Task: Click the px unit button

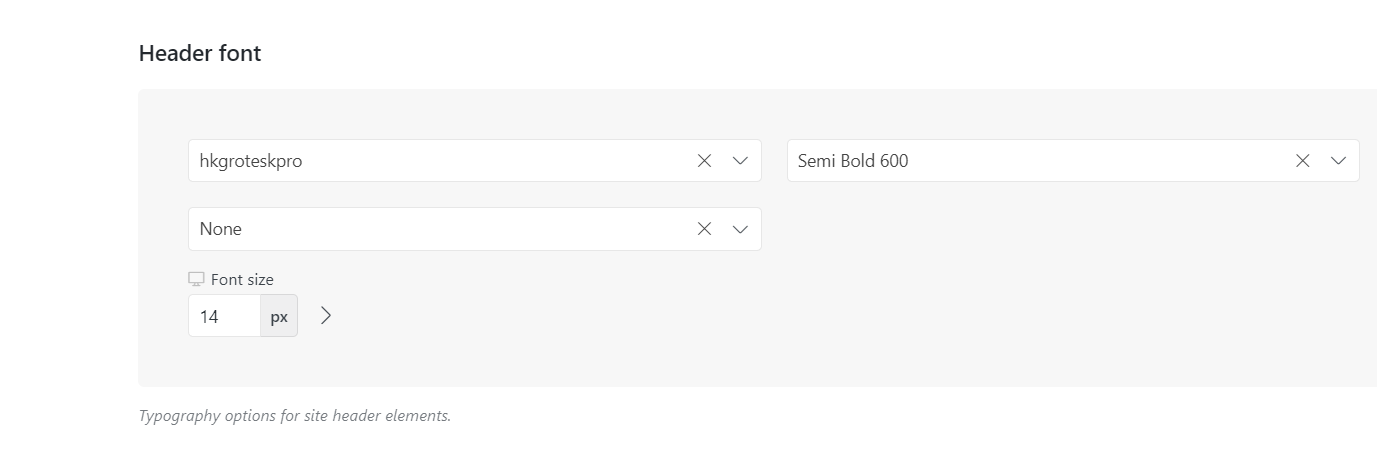Action: [279, 316]
